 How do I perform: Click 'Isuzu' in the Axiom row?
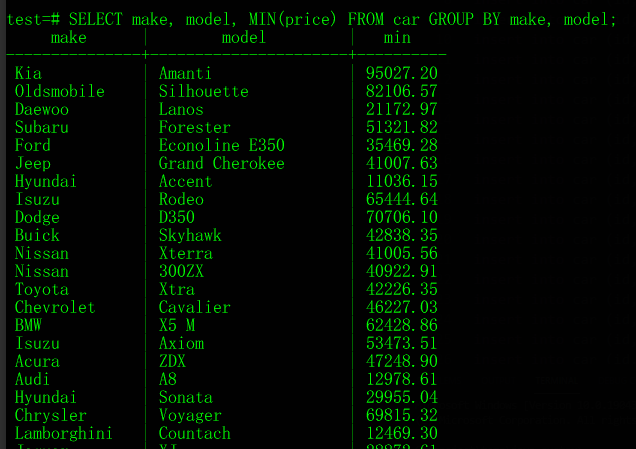coord(37,343)
